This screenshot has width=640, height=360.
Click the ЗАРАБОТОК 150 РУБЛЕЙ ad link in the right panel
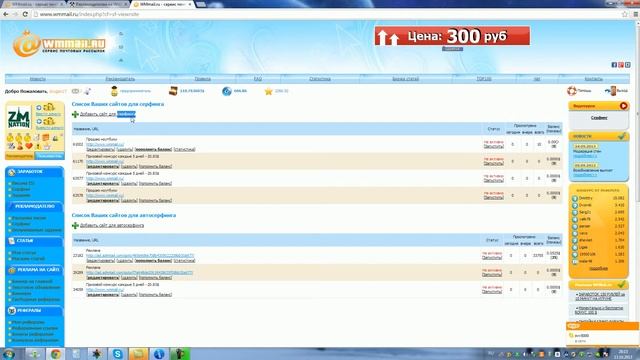tap(601, 296)
